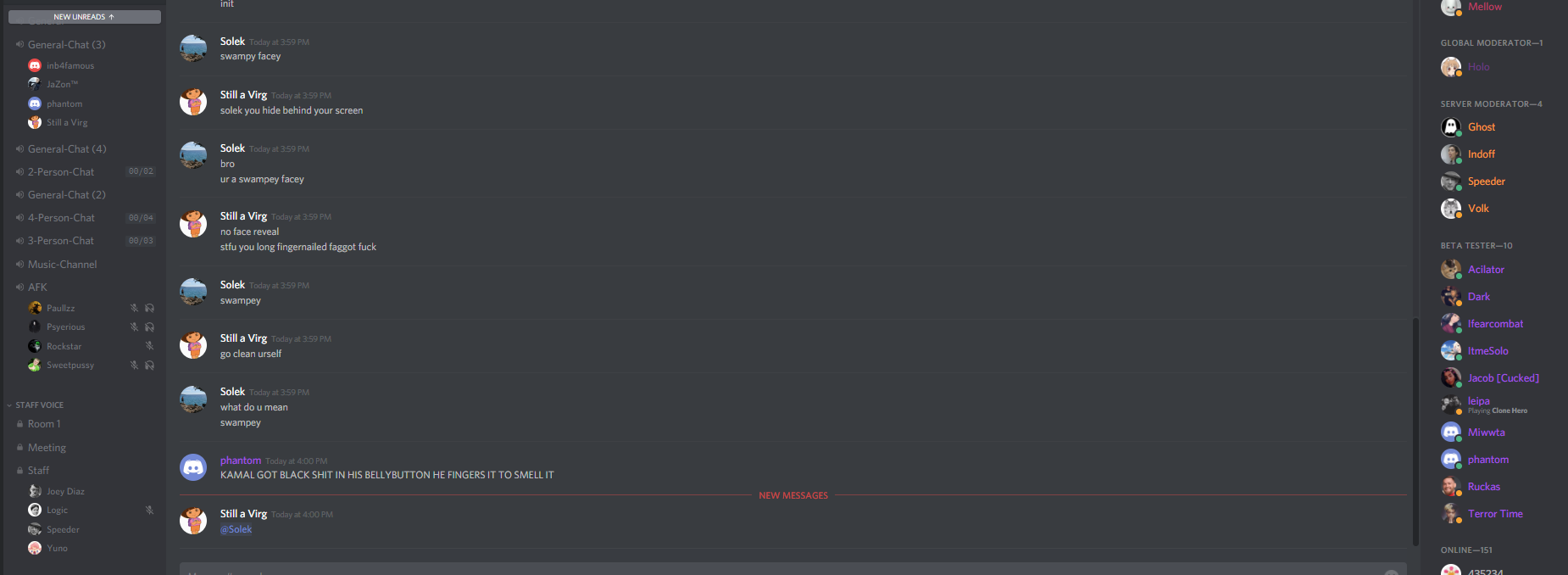
Task: Click Logic's muted microphone icon
Action: coord(149,510)
